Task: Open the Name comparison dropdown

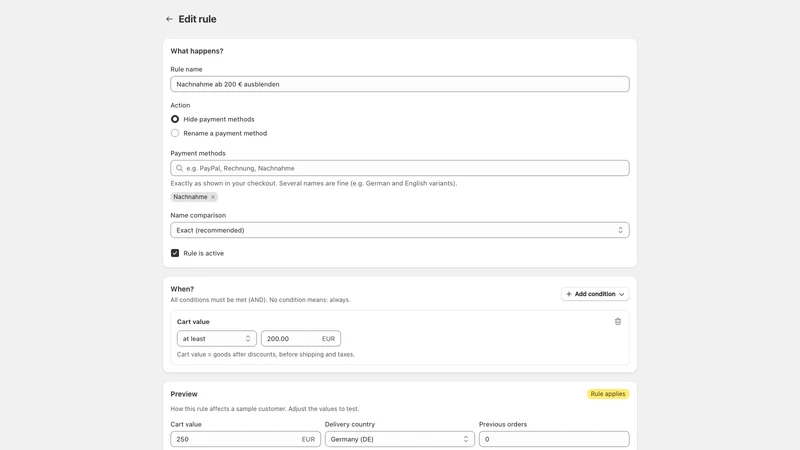Action: [x=400, y=230]
